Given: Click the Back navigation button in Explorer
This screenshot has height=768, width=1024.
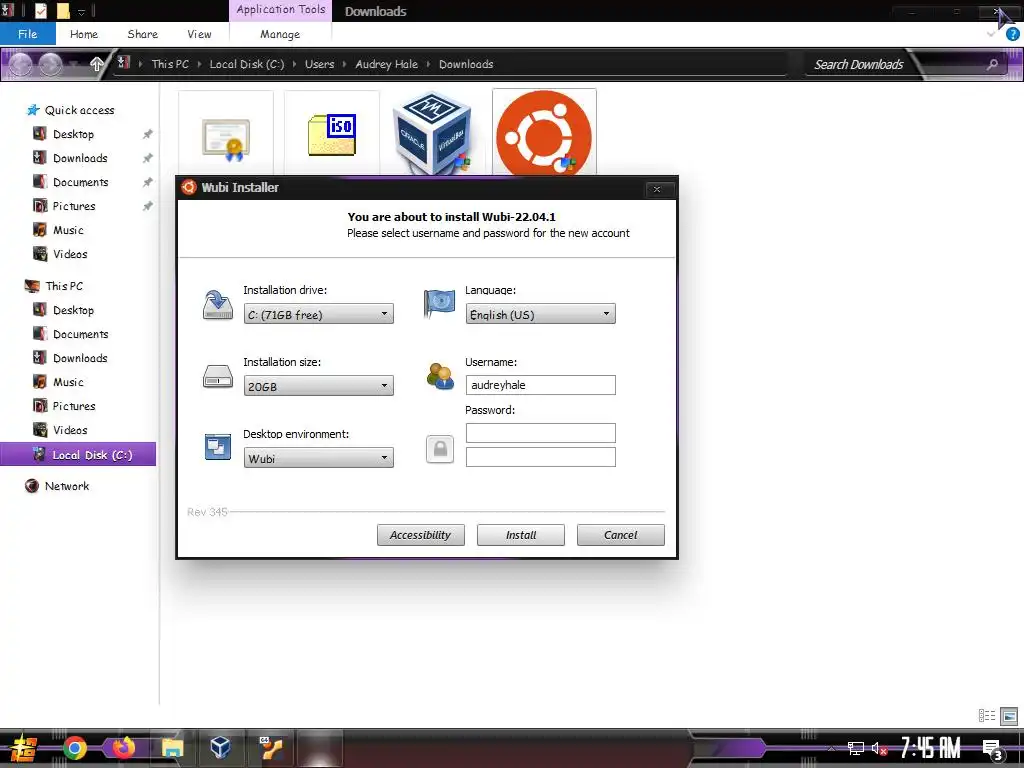Looking at the screenshot, I should (x=20, y=64).
